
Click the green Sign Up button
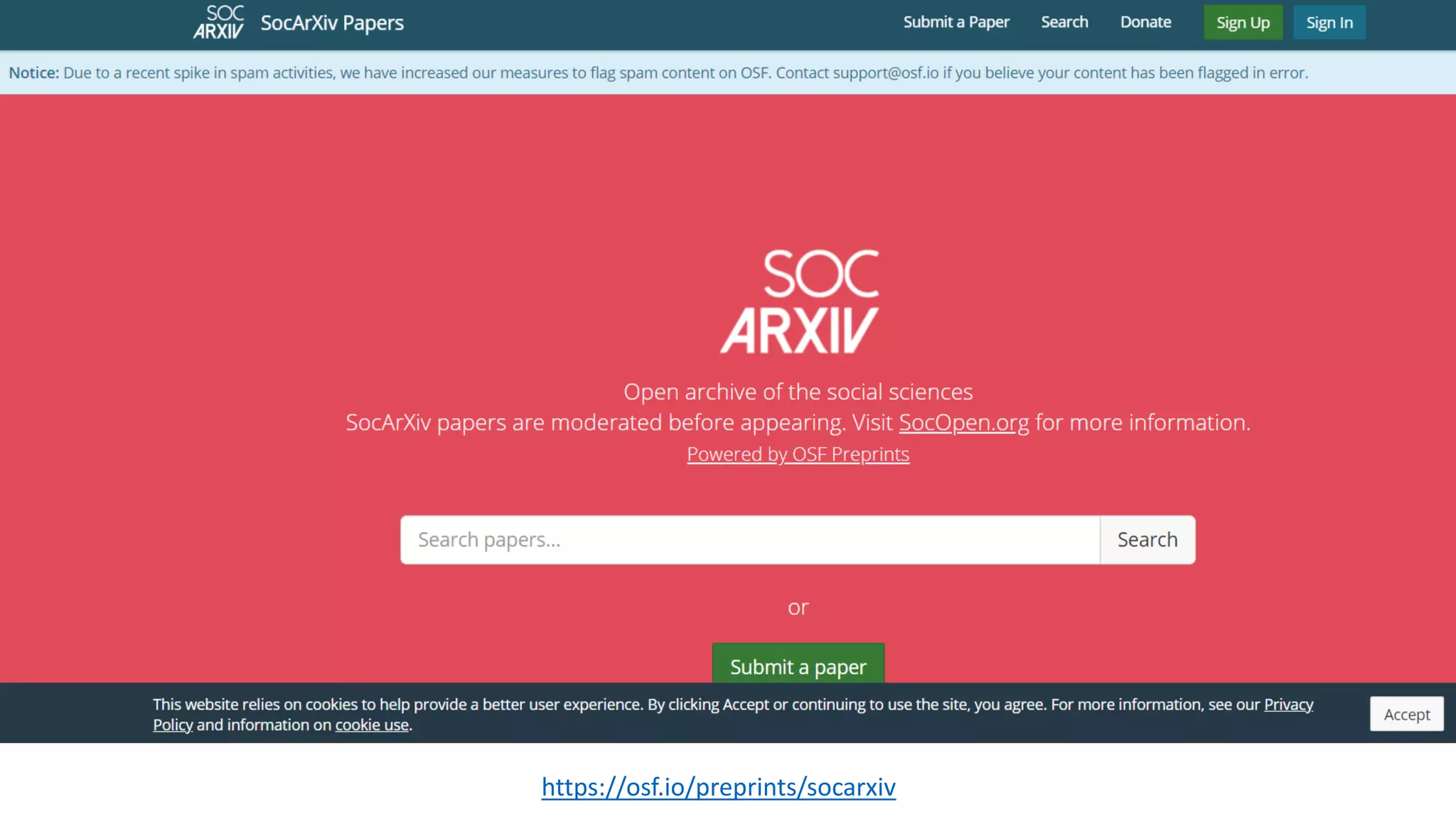pos(1243,23)
